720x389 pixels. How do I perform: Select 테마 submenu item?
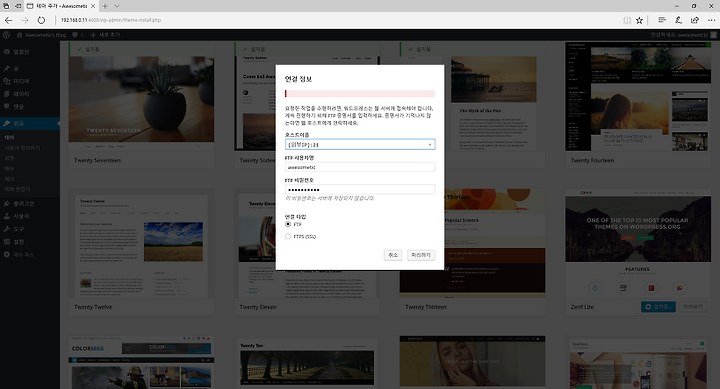point(9,137)
